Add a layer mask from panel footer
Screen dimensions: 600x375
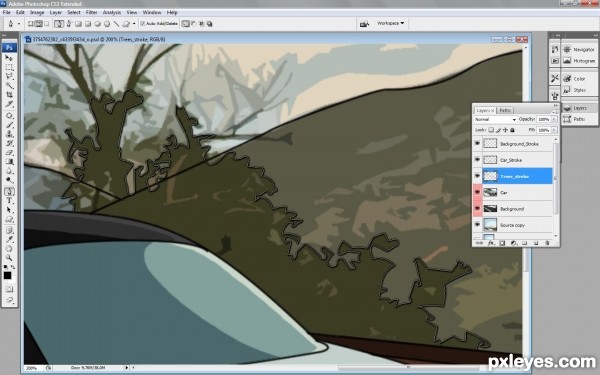[502, 243]
